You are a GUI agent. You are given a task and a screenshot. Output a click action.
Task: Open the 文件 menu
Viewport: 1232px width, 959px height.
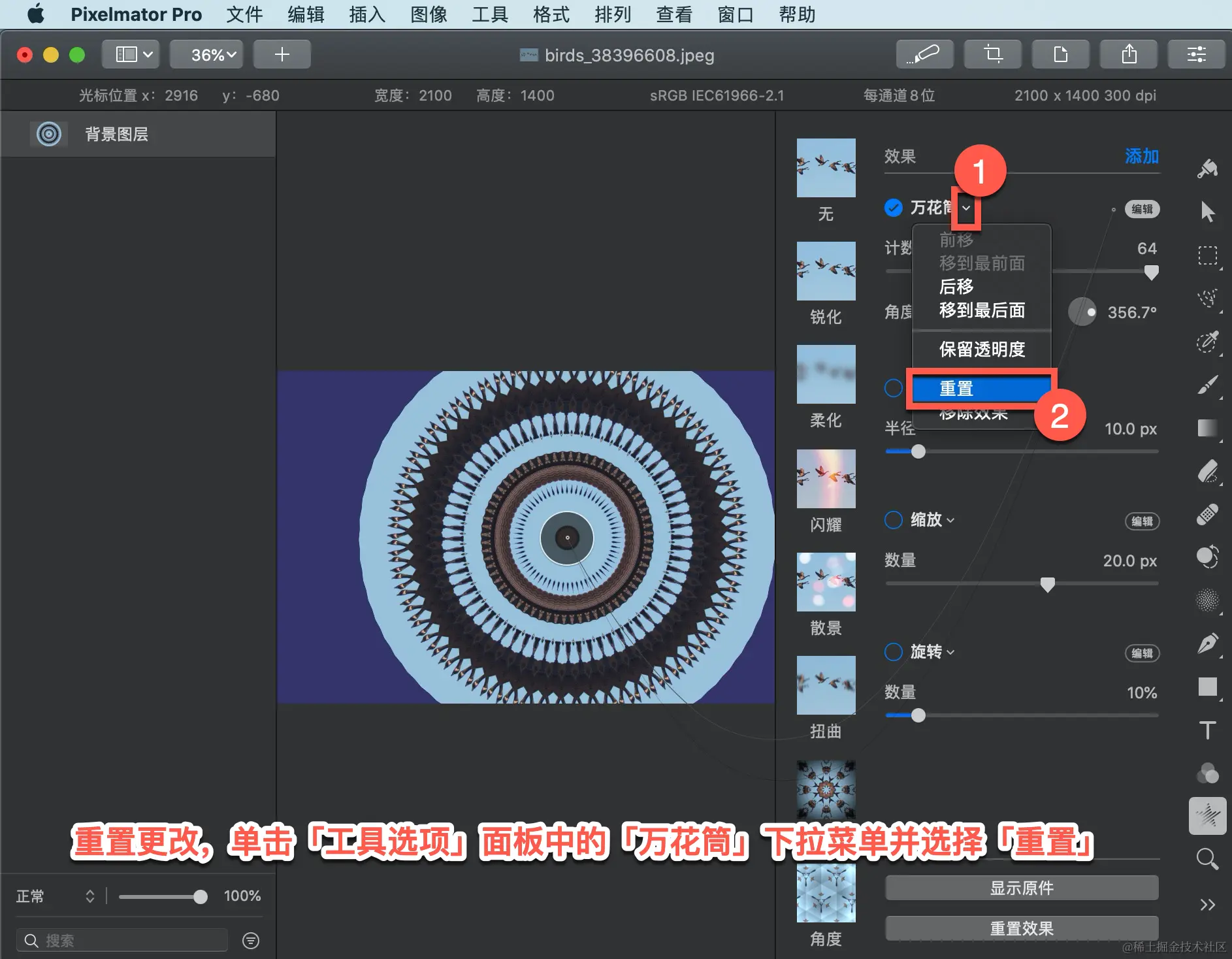click(x=244, y=14)
